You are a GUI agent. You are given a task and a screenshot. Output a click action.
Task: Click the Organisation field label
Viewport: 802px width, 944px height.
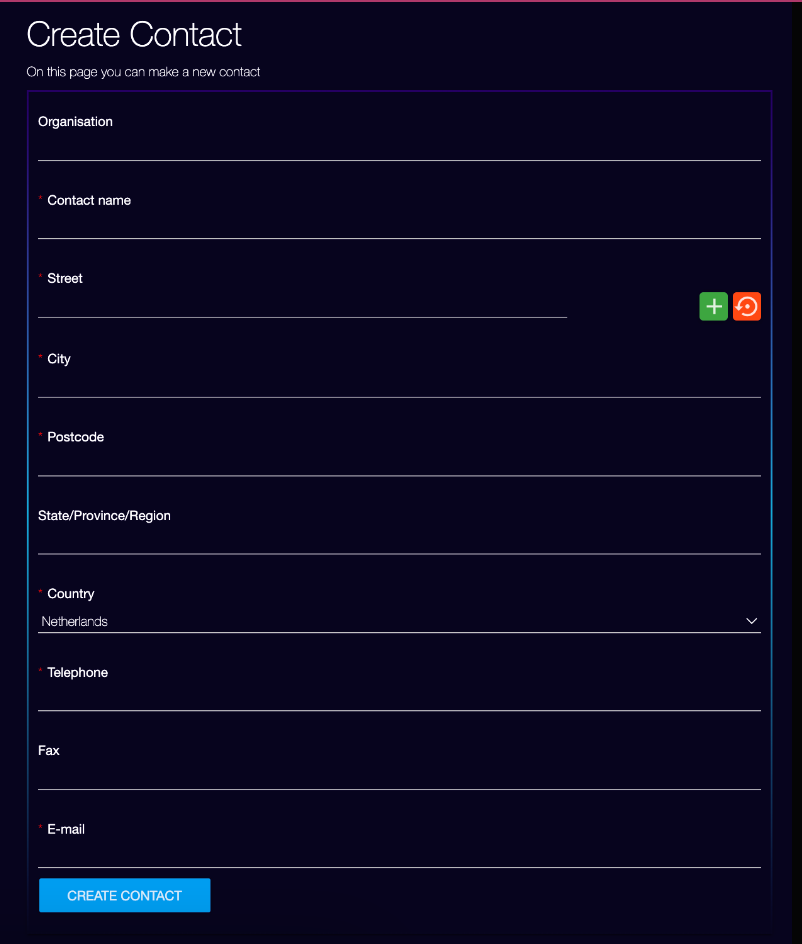click(75, 122)
